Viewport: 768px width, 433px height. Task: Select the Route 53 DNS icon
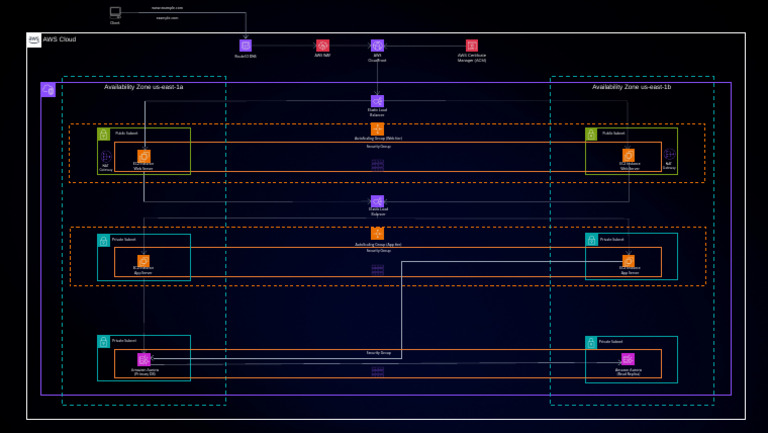click(245, 46)
